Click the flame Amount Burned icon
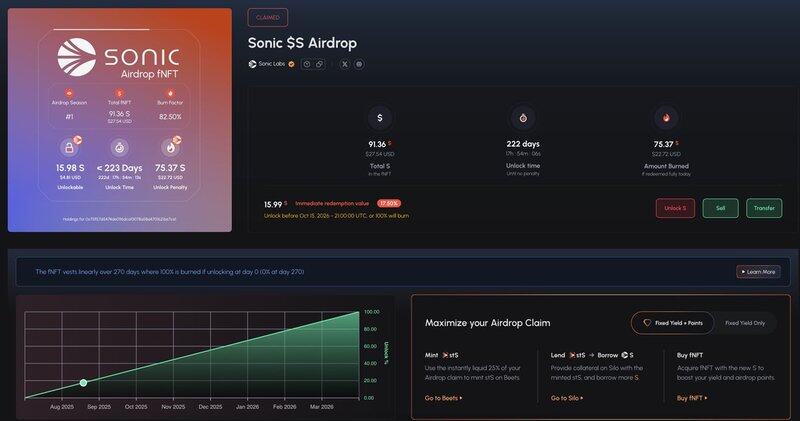This screenshot has width=800, height=421. pyautogui.click(x=666, y=118)
